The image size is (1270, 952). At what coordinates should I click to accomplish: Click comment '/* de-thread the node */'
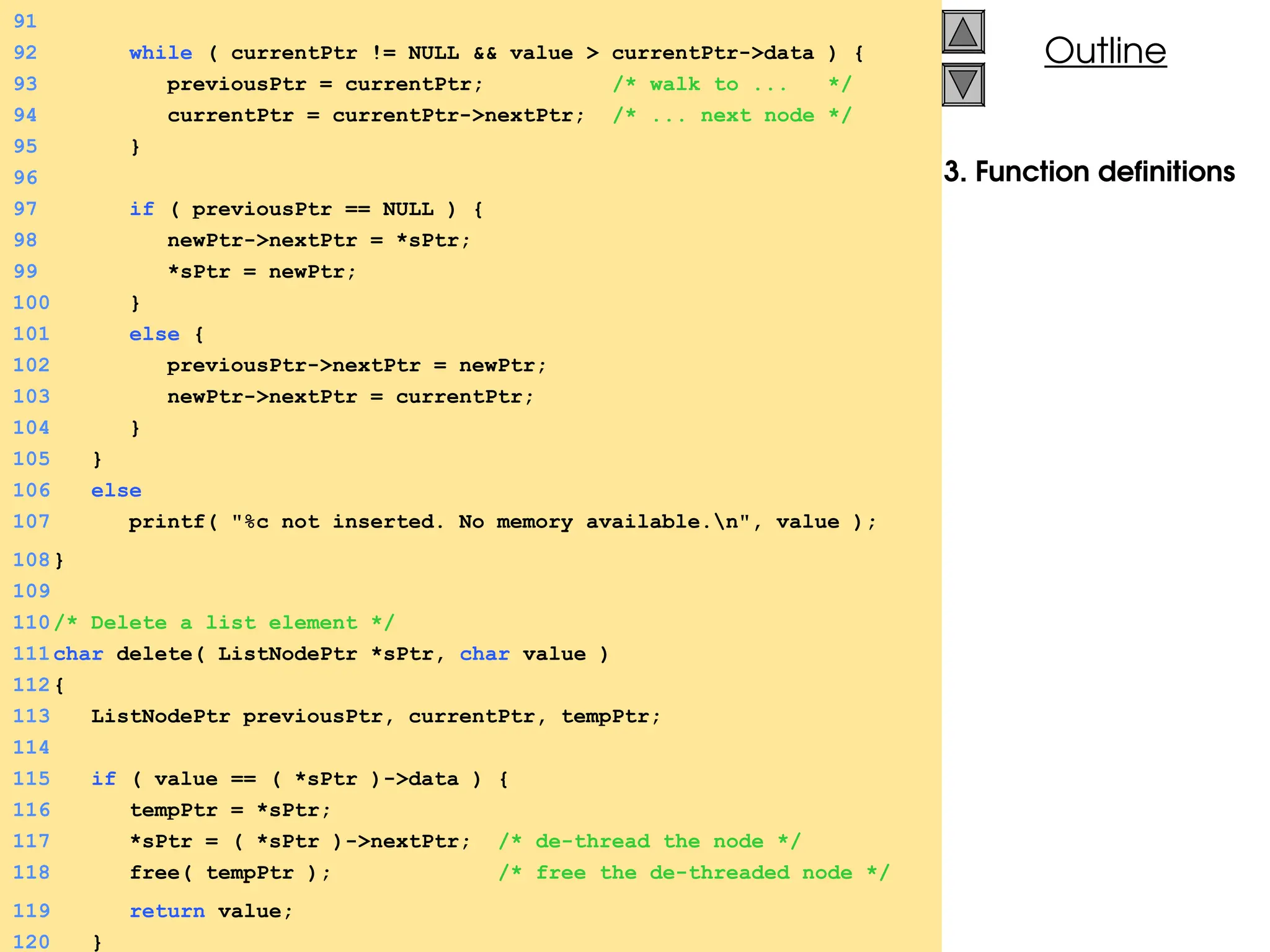coord(650,842)
